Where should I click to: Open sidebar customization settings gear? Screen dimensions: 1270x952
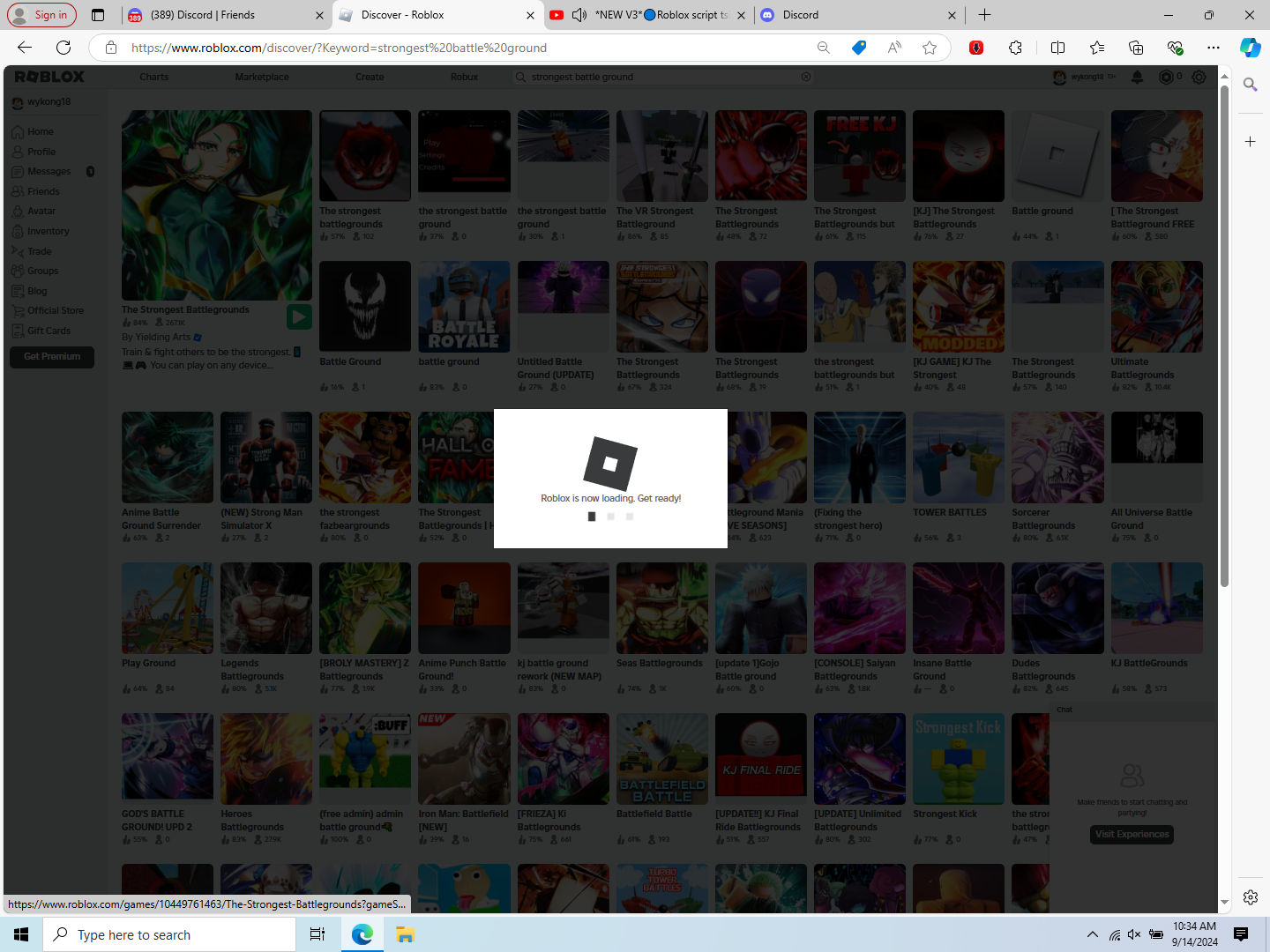click(x=1251, y=897)
